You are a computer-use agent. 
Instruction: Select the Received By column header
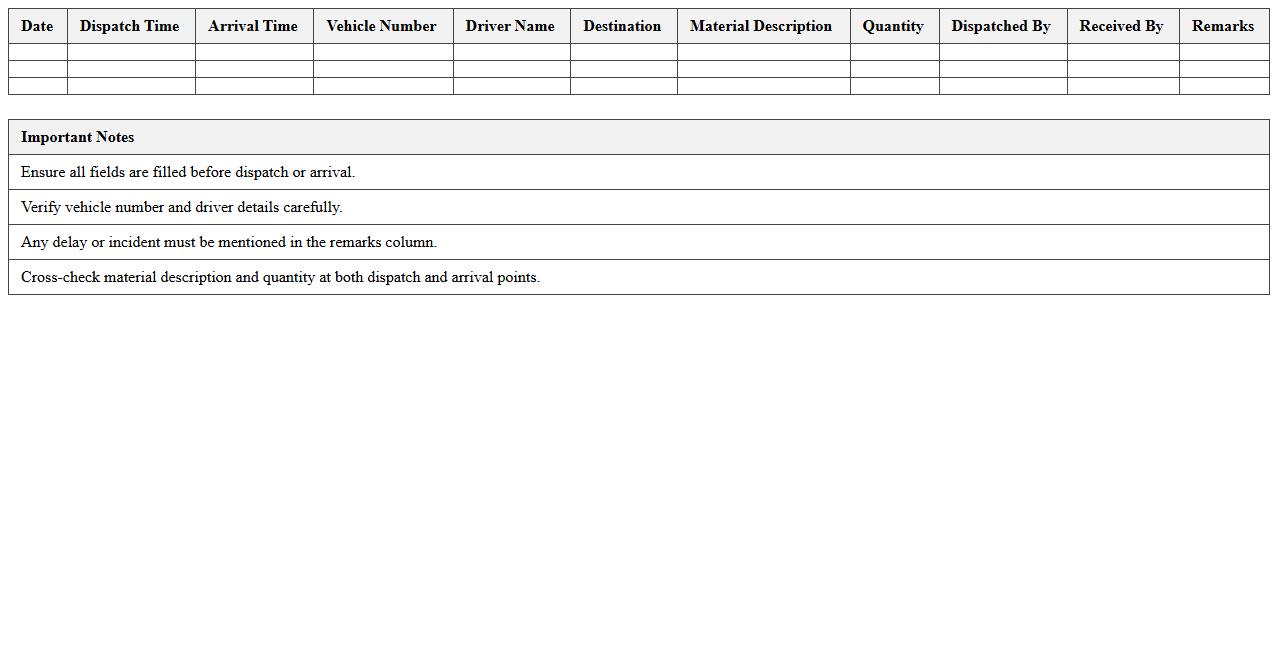1121,26
